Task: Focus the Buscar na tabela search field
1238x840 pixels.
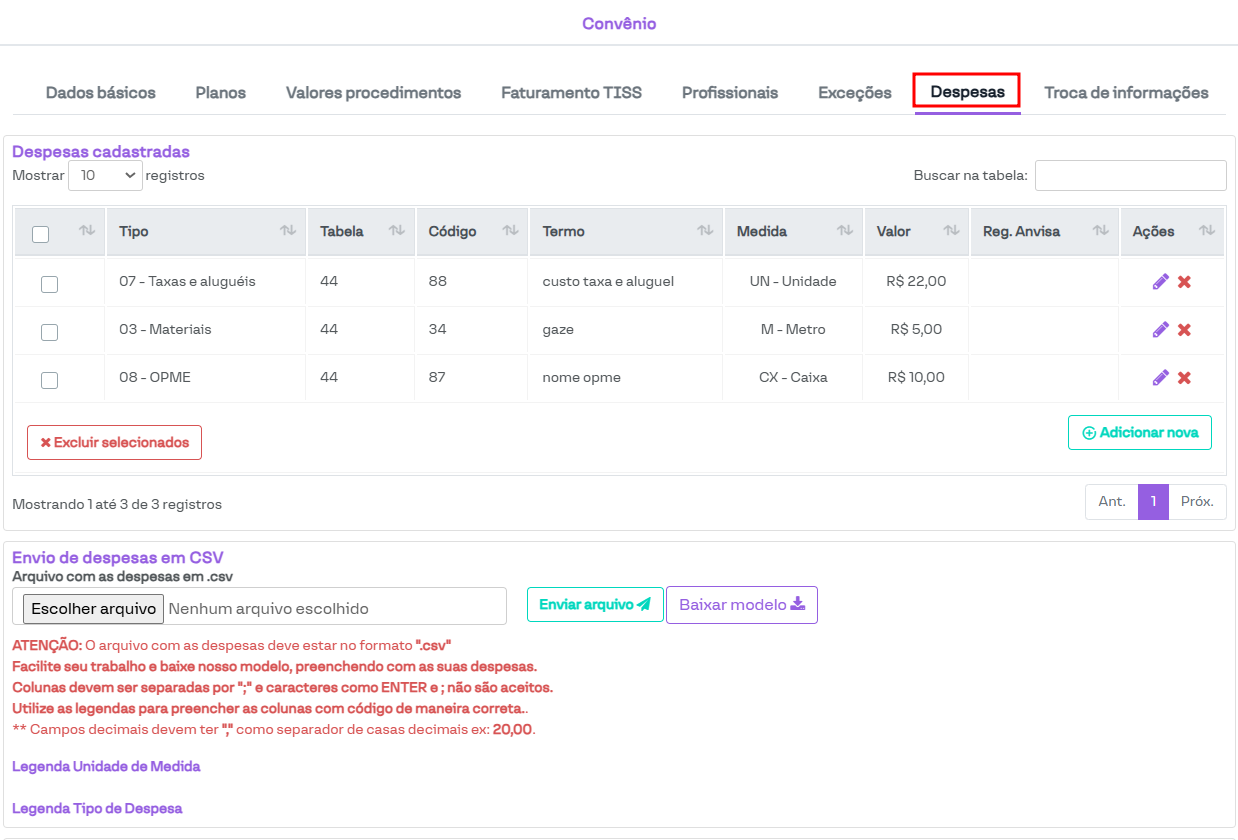Action: pos(1130,175)
